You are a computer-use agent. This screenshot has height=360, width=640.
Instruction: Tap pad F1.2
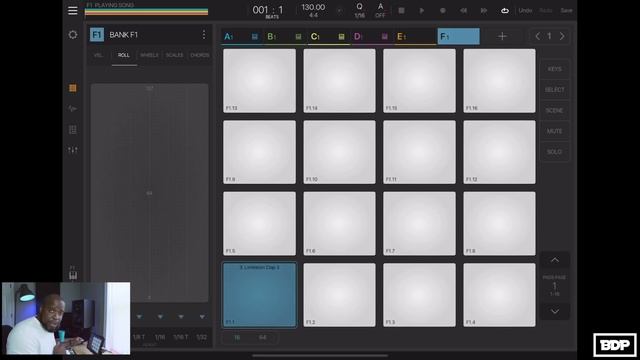tap(340, 295)
